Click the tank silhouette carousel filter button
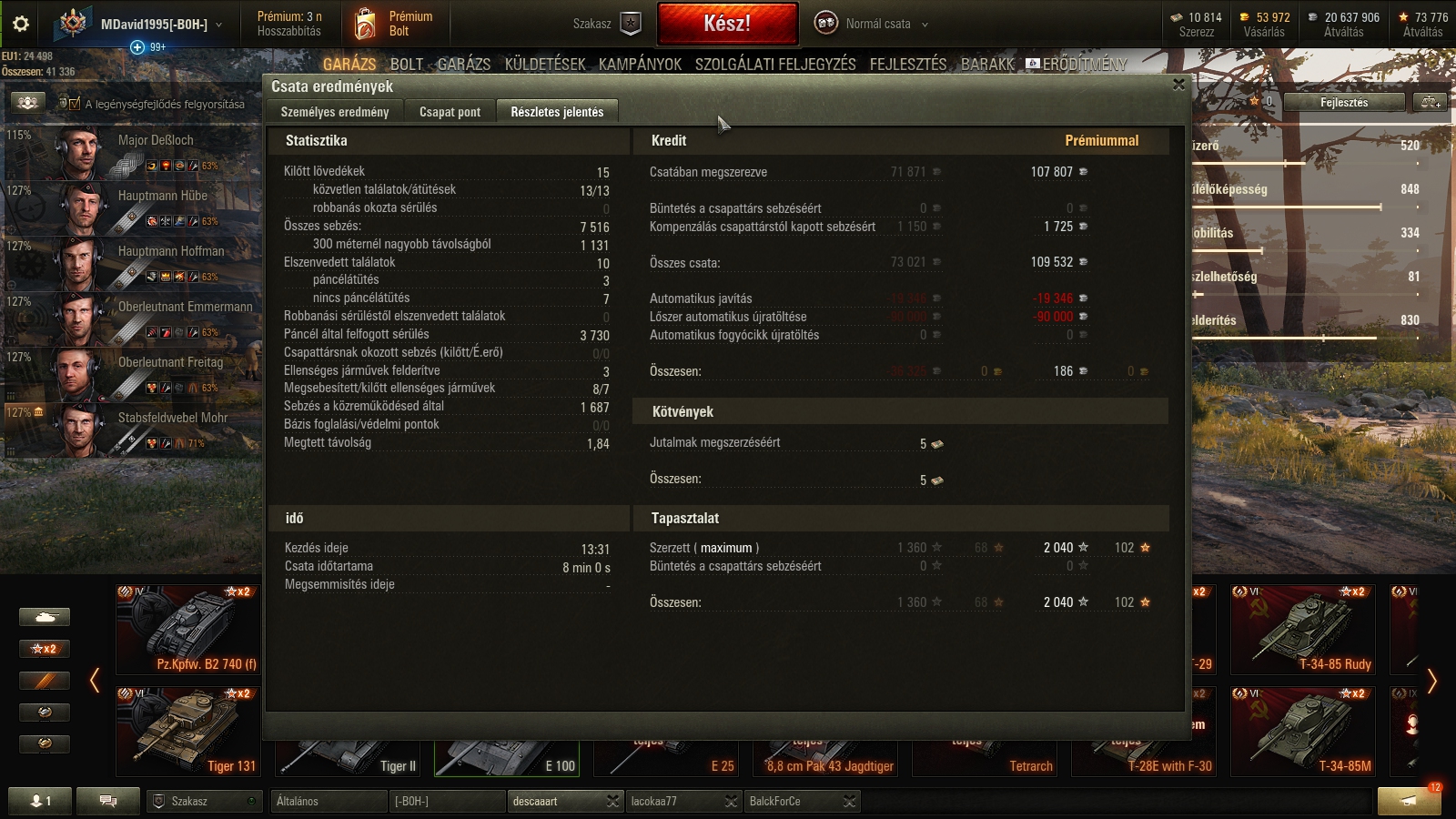The height and width of the screenshot is (819, 1456). (45, 617)
